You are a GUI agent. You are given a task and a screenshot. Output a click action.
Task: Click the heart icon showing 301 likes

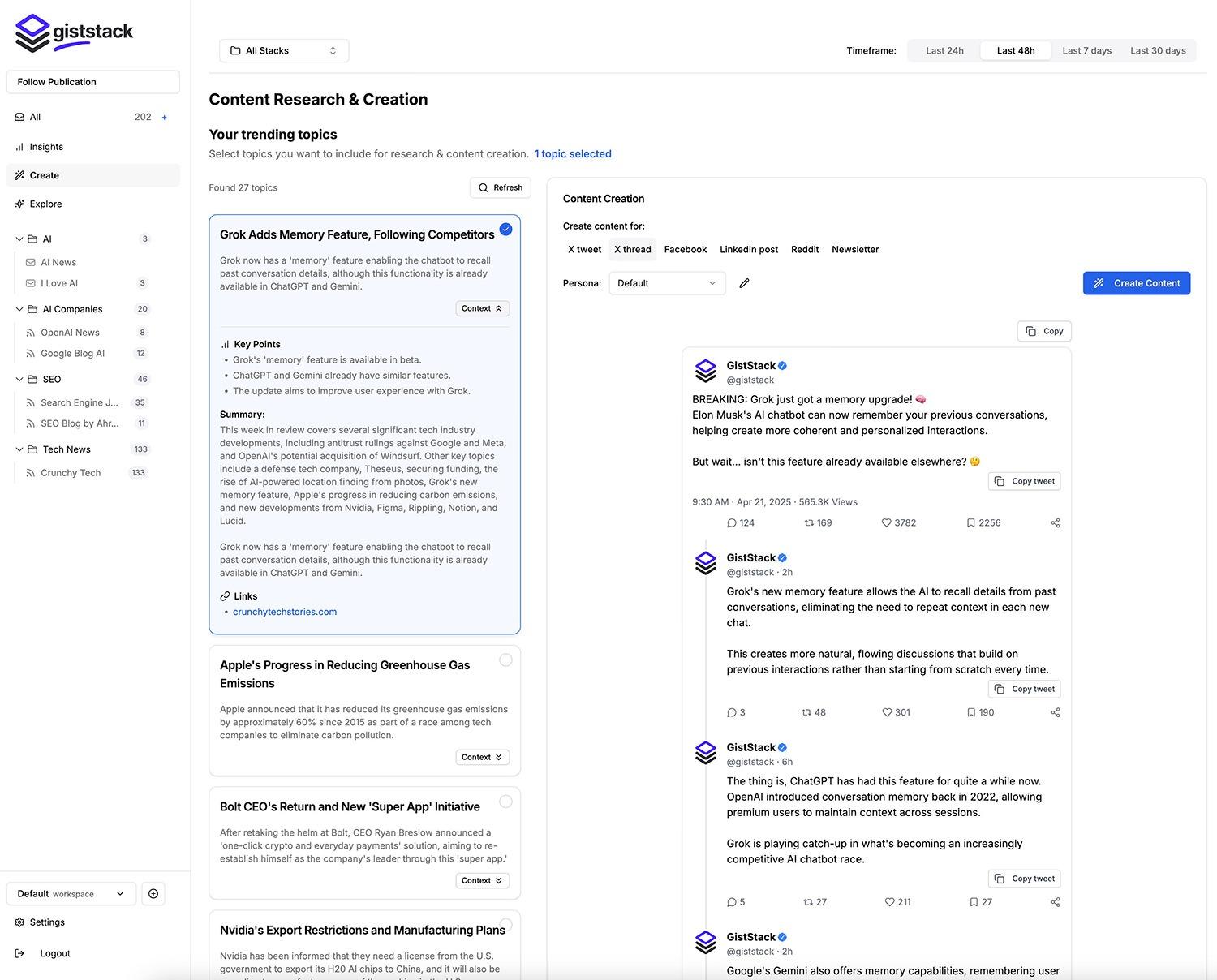[887, 712]
